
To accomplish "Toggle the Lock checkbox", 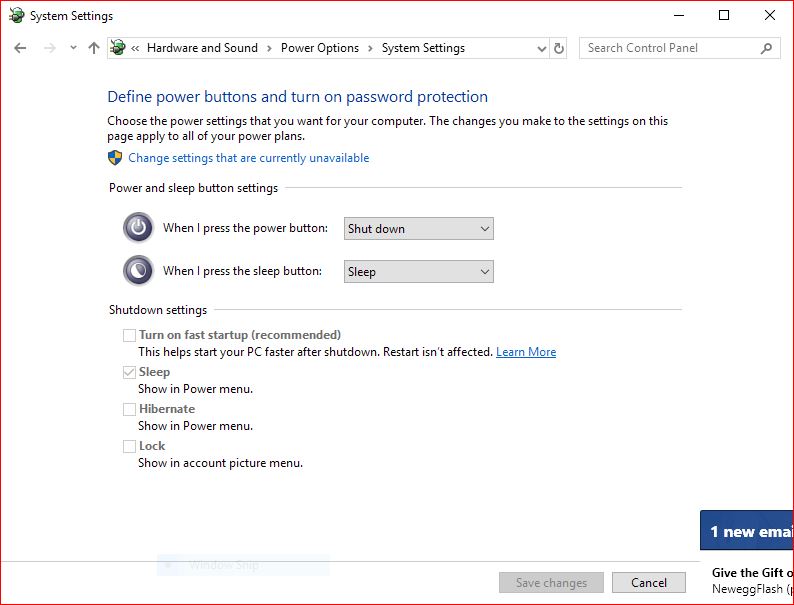I will pos(130,446).
